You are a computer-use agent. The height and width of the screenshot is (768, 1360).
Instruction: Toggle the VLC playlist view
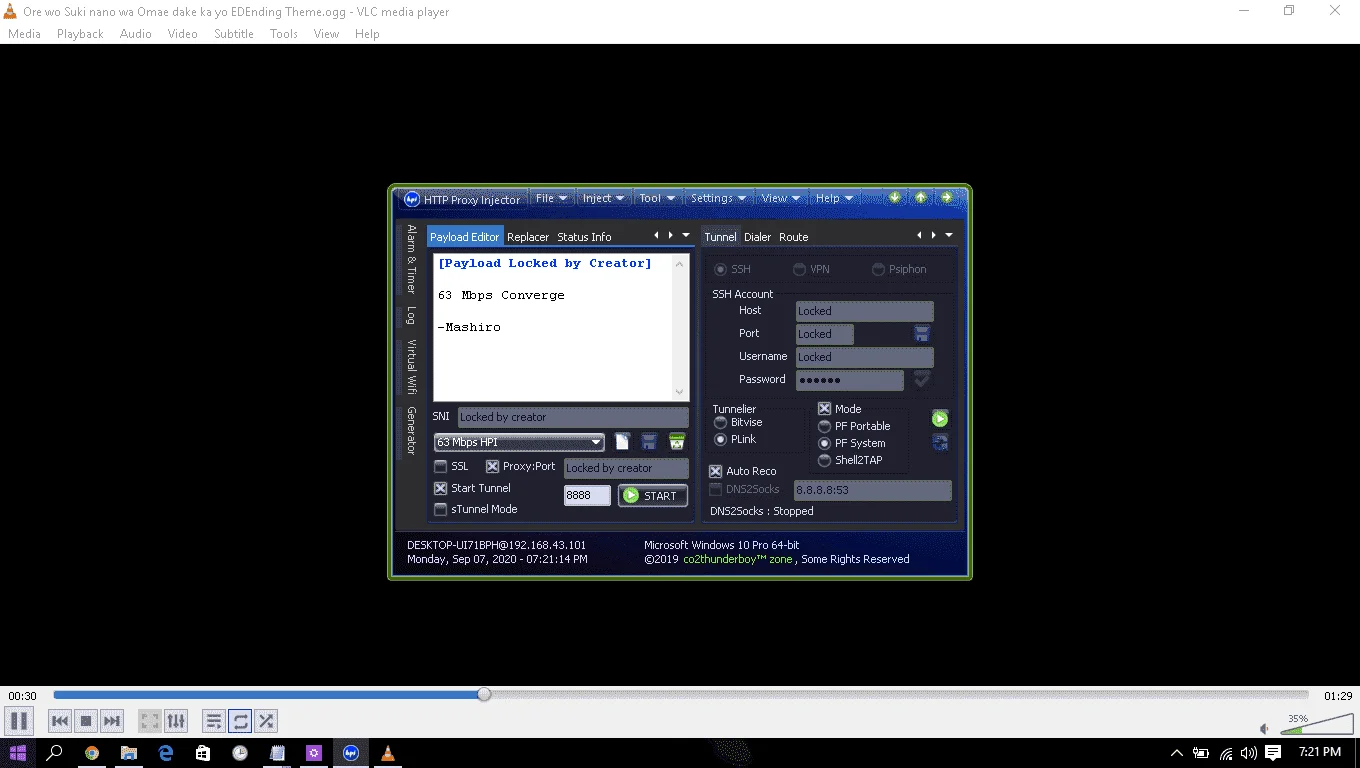[213, 720]
